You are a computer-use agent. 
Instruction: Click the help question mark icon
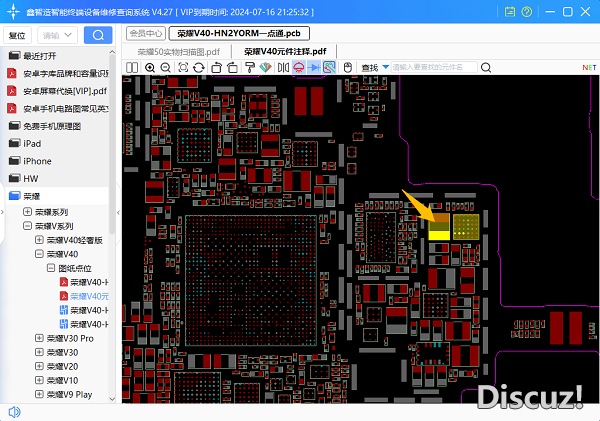coord(527,12)
